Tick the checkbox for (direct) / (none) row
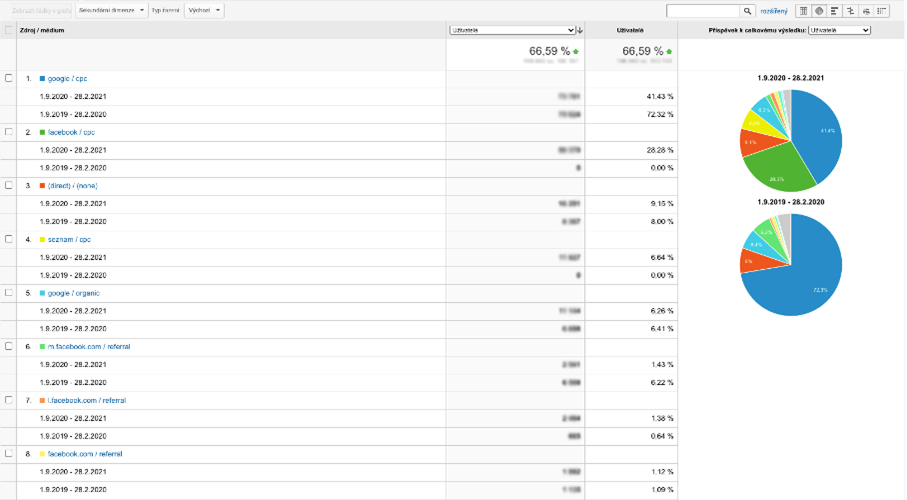Viewport: 907px width, 500px height. (x=9, y=185)
